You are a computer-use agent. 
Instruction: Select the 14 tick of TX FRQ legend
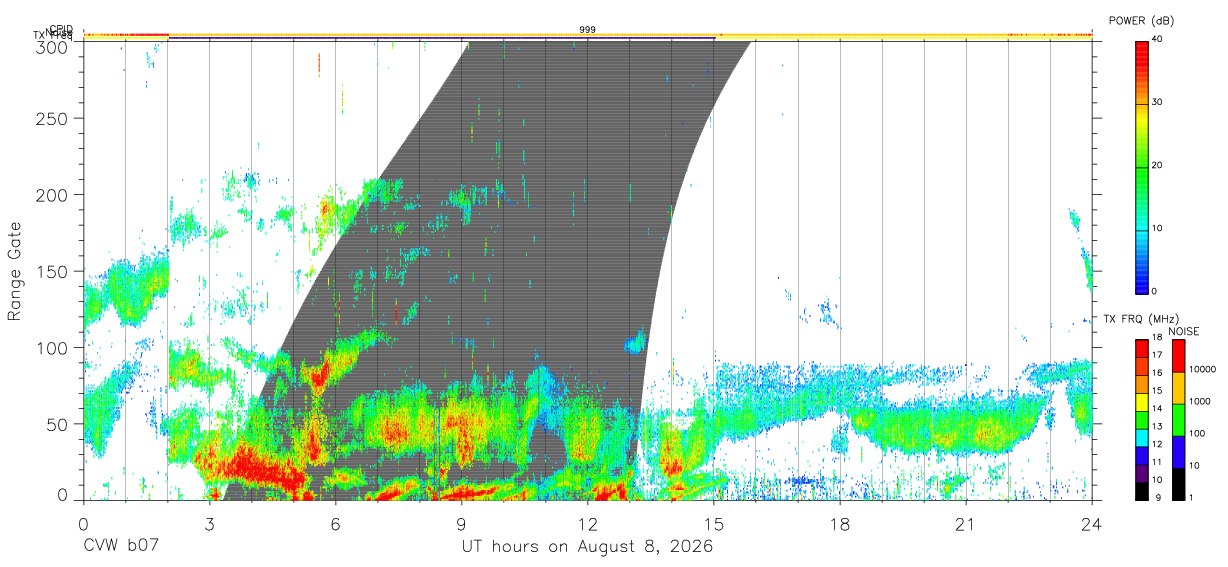(1158, 408)
